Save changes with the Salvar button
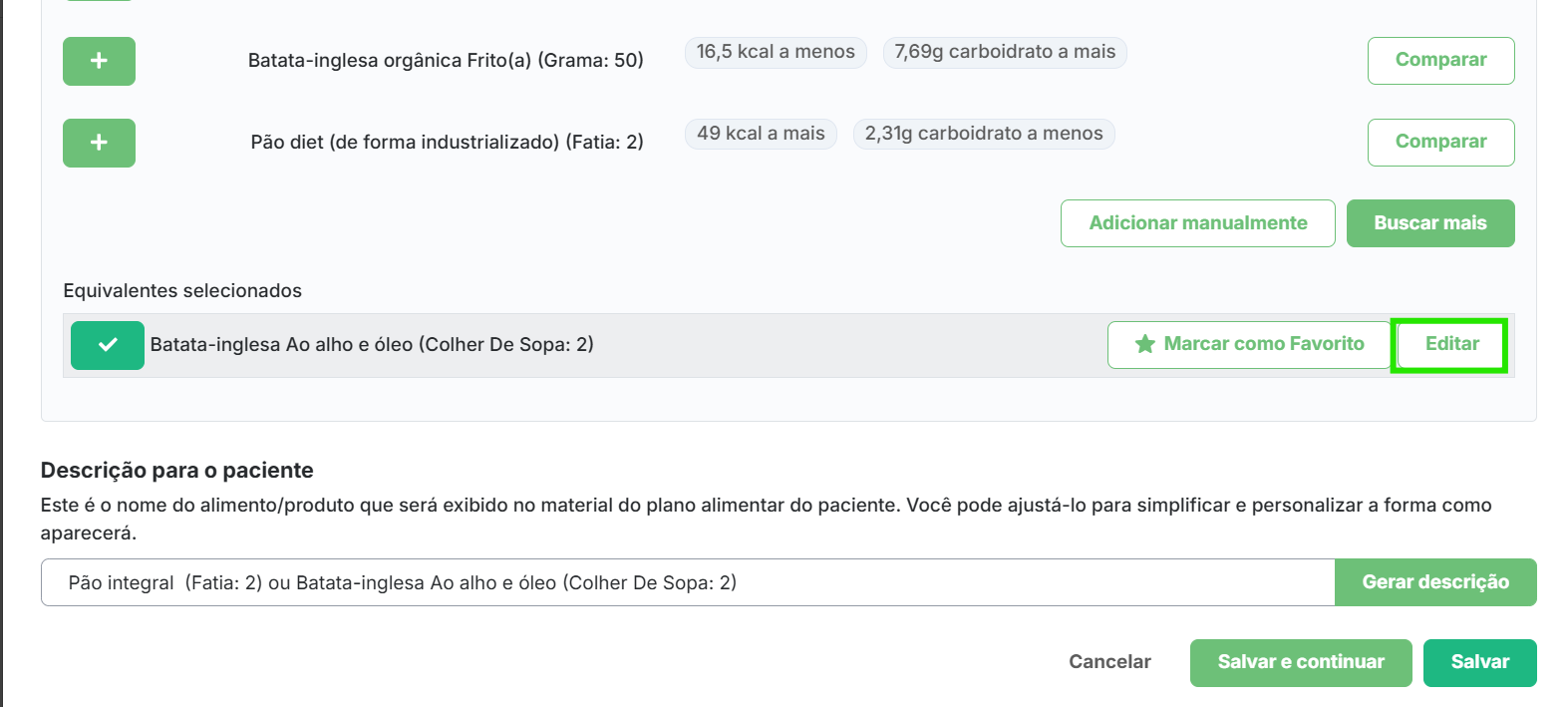Screen dimensions: 1568x707 pos(1479,662)
